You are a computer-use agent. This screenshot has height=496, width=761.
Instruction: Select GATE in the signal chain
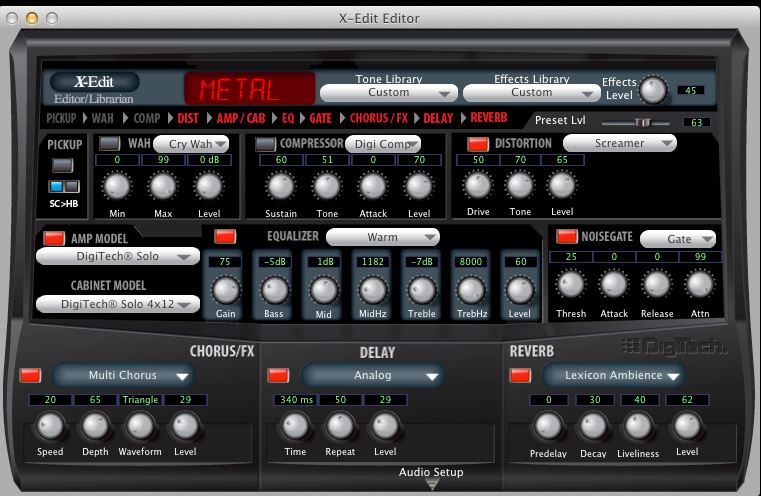click(x=320, y=118)
